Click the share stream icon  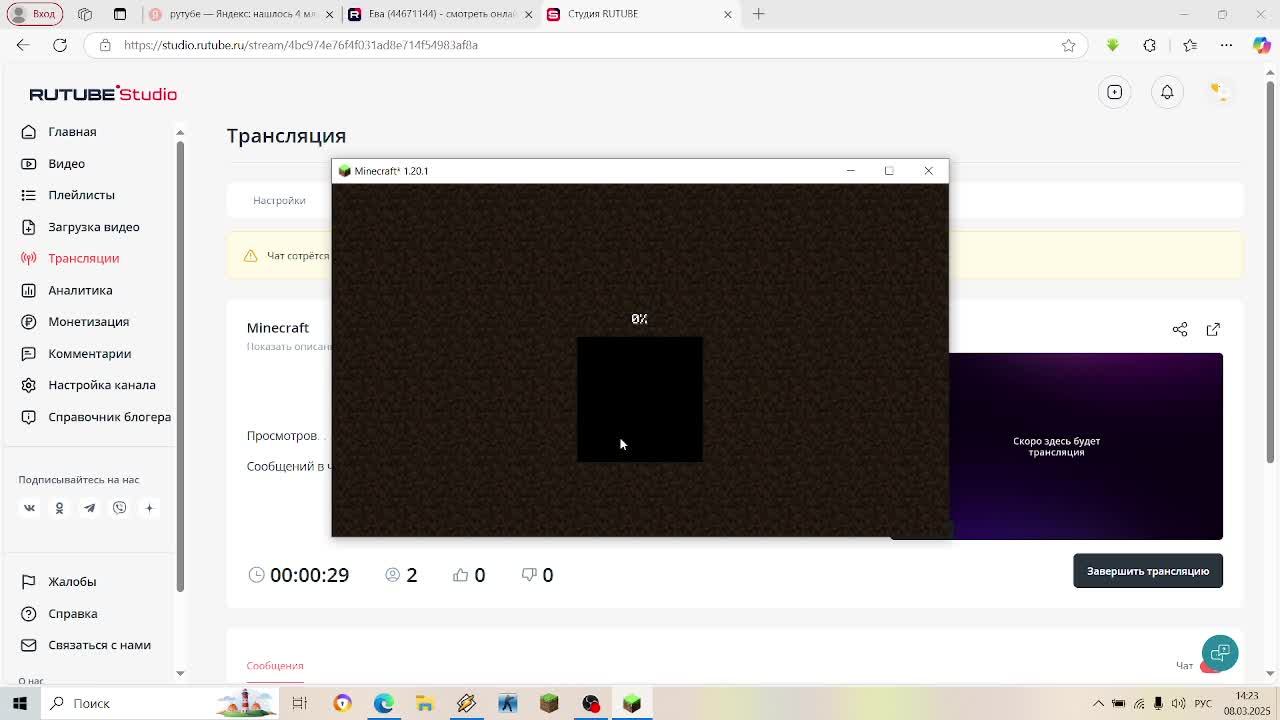click(1180, 329)
